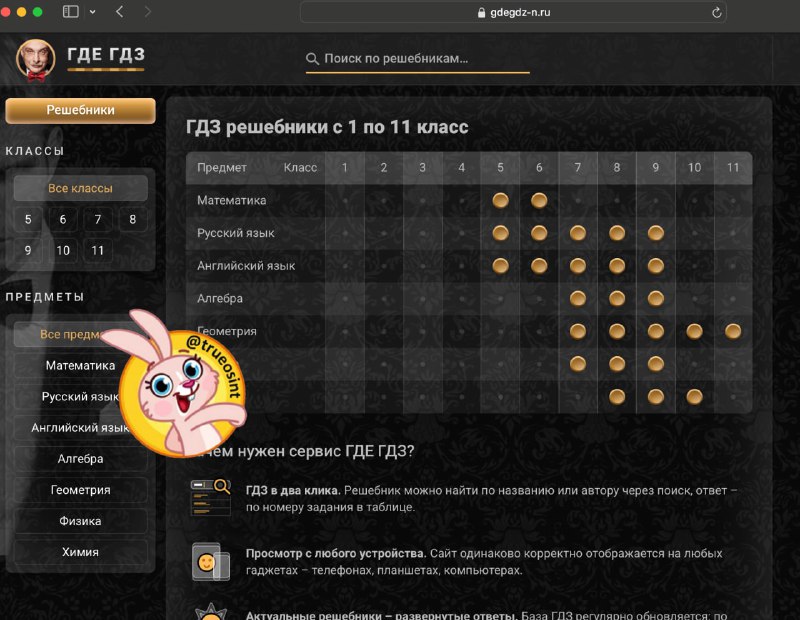Screen dimensions: 800x620
Task: Open the Решебники golden button
Action: tap(81, 110)
